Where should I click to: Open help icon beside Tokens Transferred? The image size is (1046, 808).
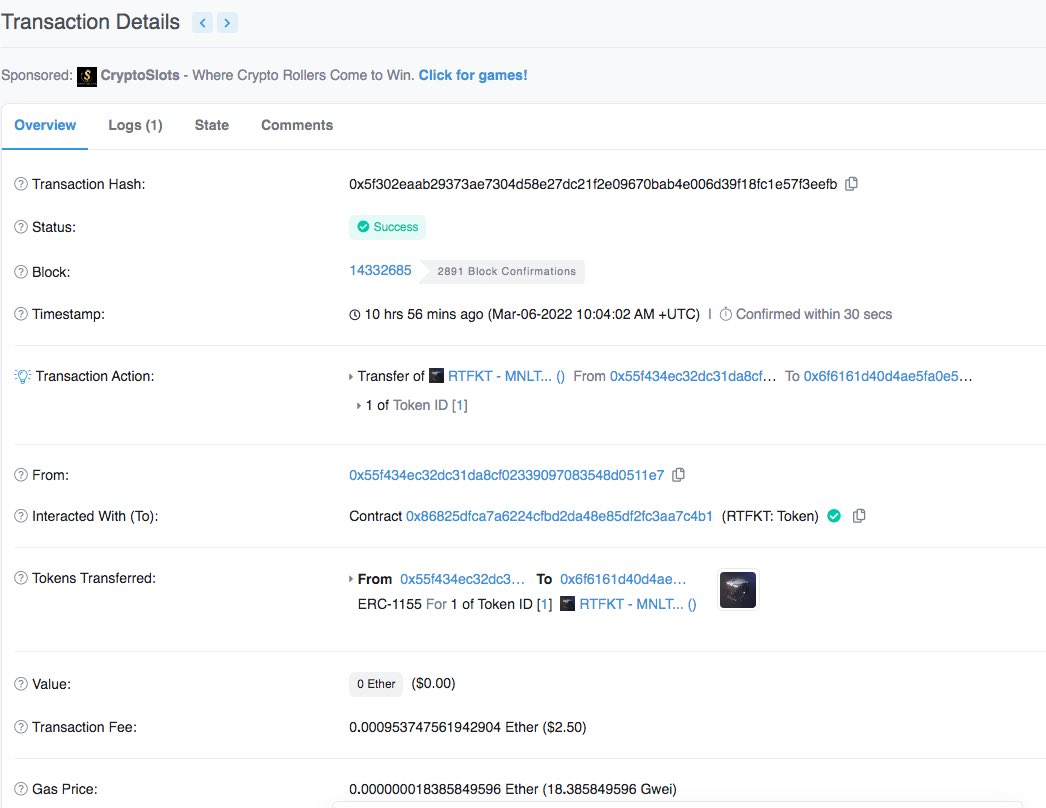click(21, 578)
